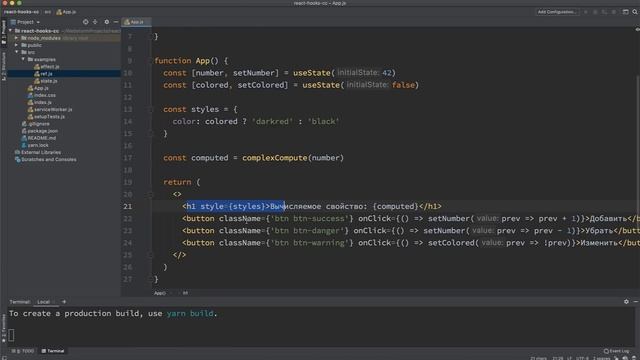This screenshot has width=640, height=360.
Task: Open the Favorites side tool tab
Action: (x=4, y=329)
